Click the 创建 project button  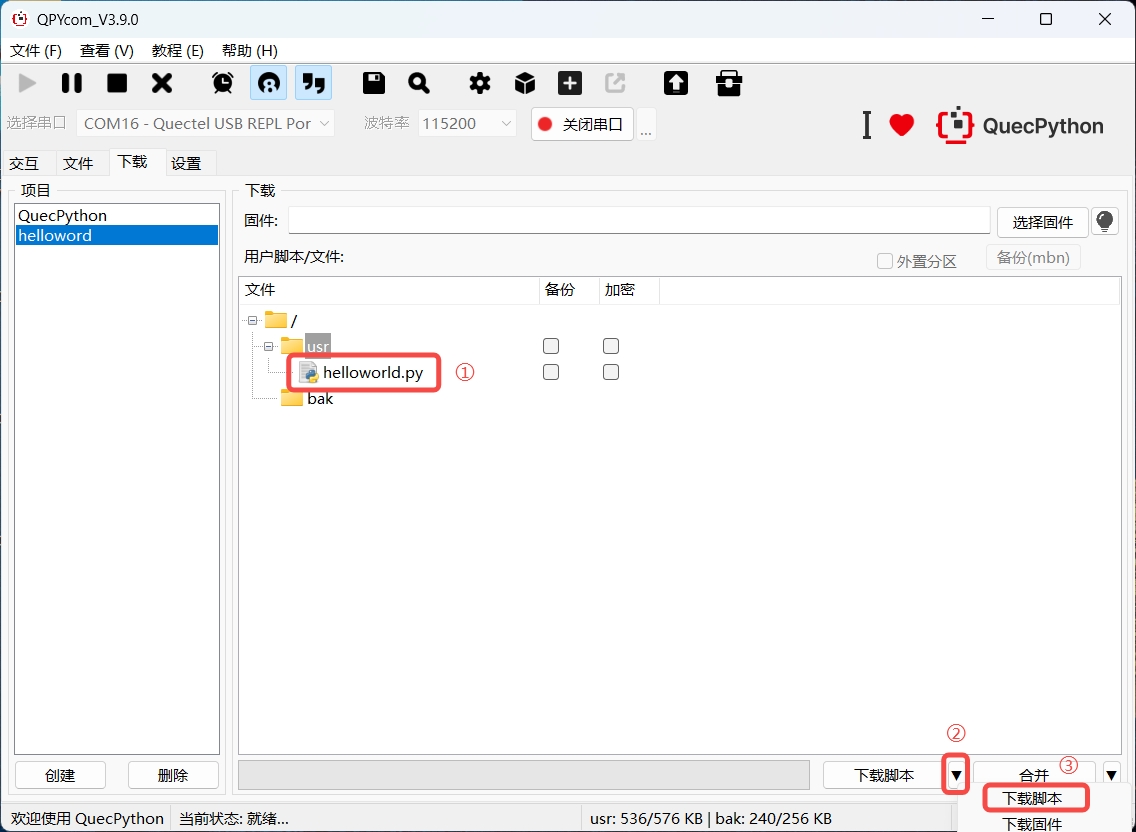pos(60,775)
